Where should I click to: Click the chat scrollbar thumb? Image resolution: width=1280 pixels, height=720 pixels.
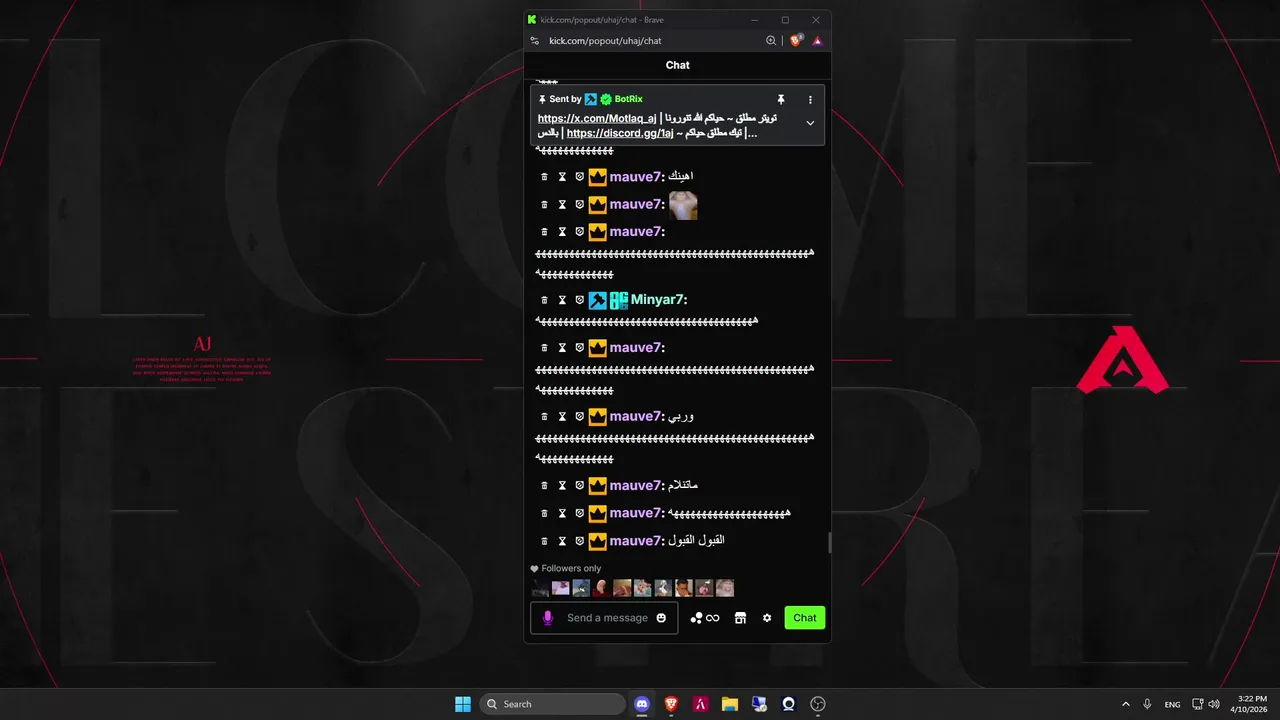tap(828, 543)
